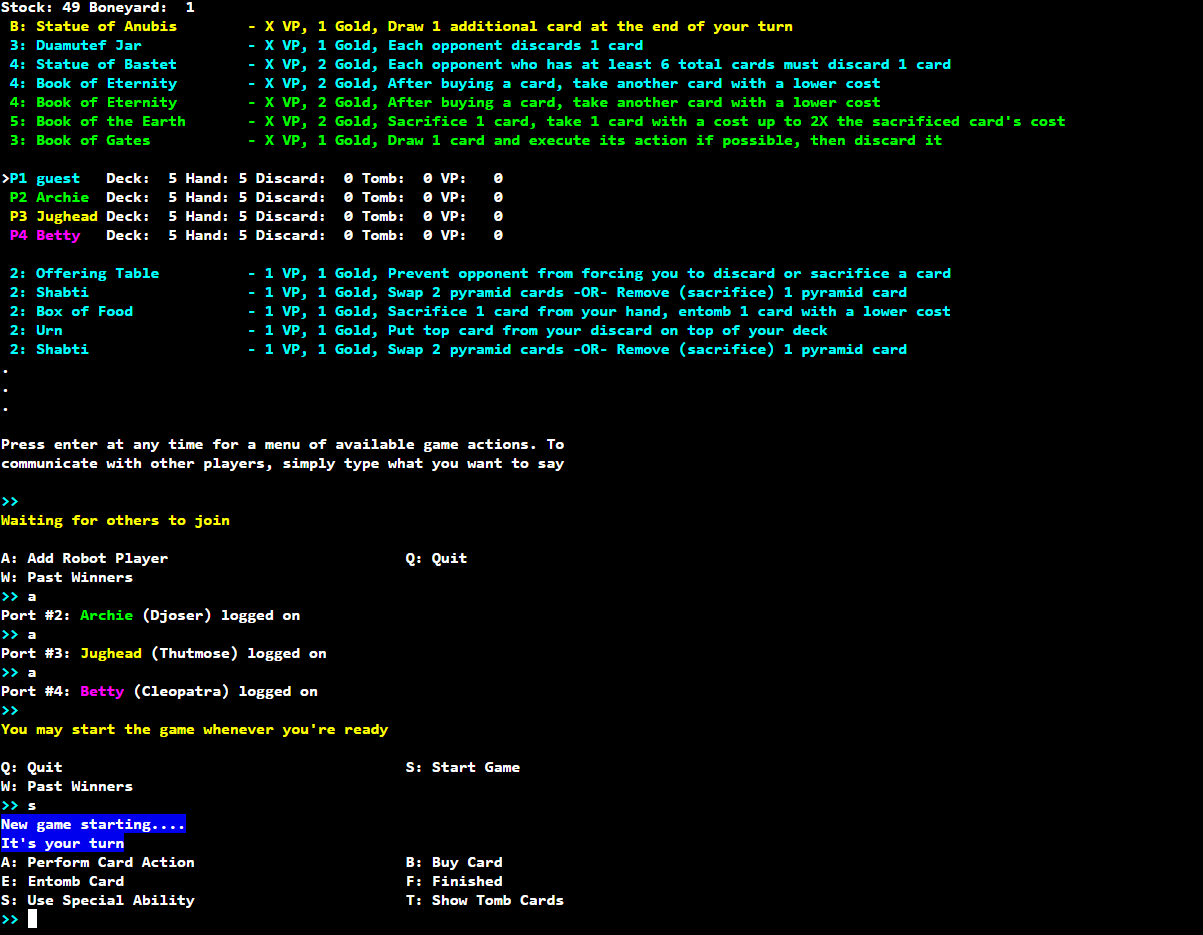Click the 'Duamutef Jar' card row
Screen dimensions: 1203x935
pos(326,45)
